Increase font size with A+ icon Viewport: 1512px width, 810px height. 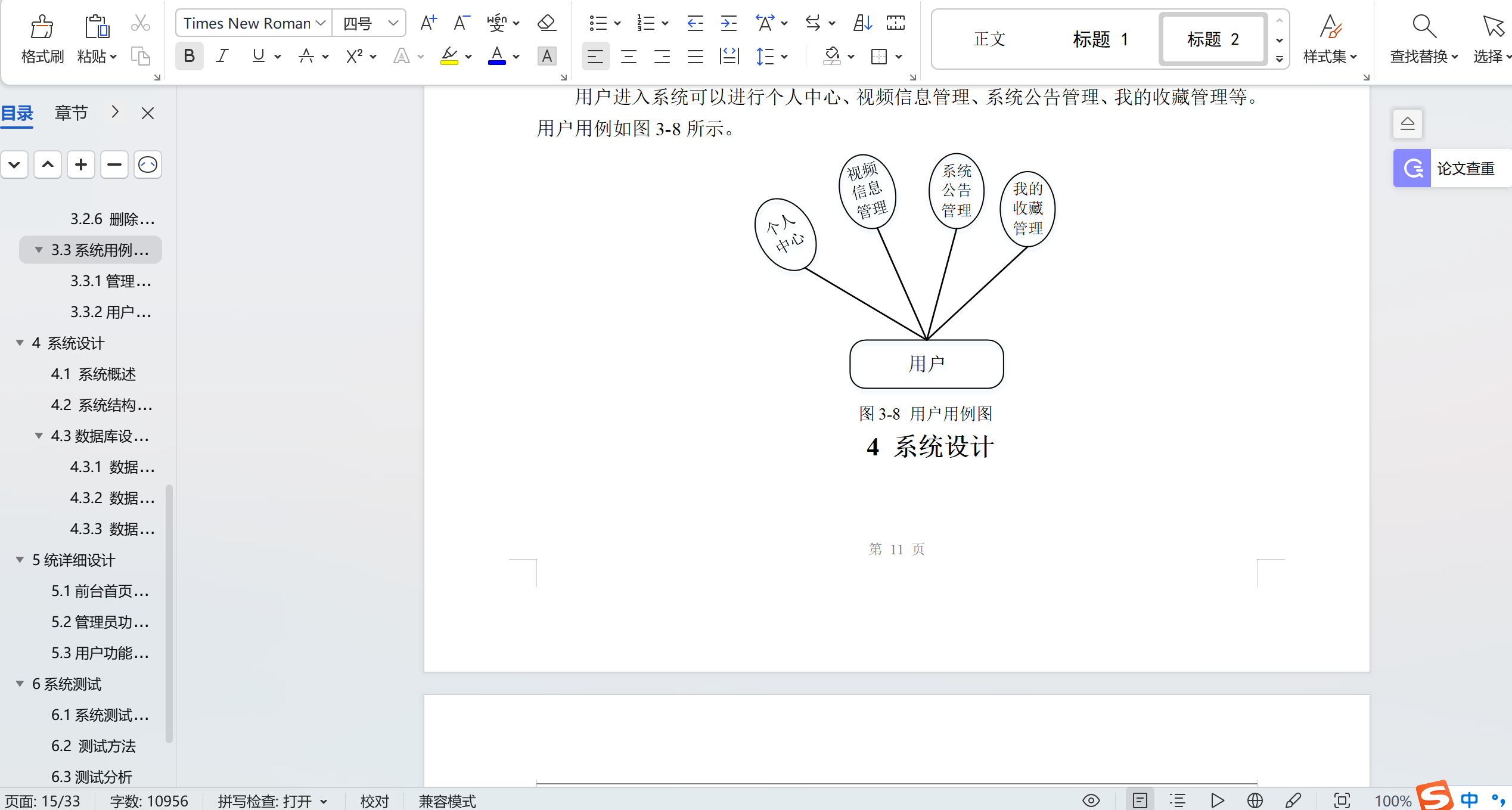[x=428, y=23]
